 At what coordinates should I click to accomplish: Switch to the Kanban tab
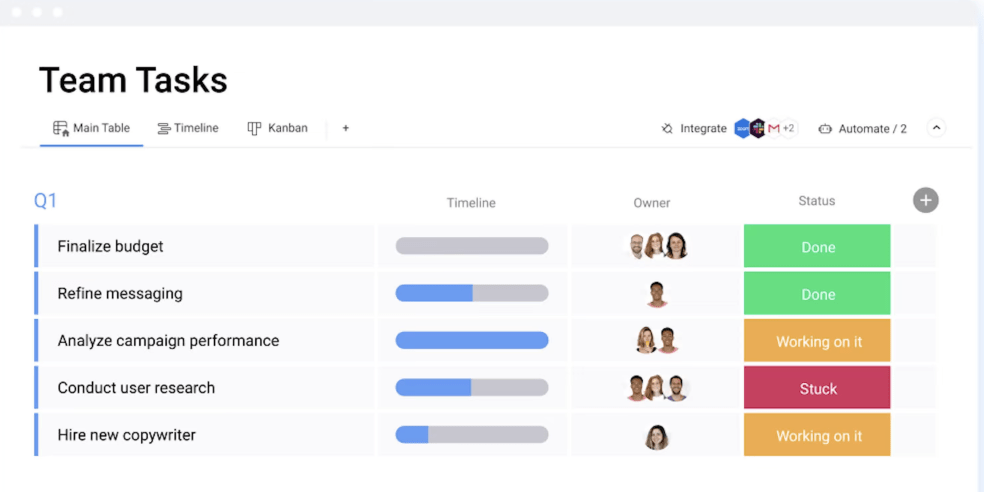[x=278, y=128]
